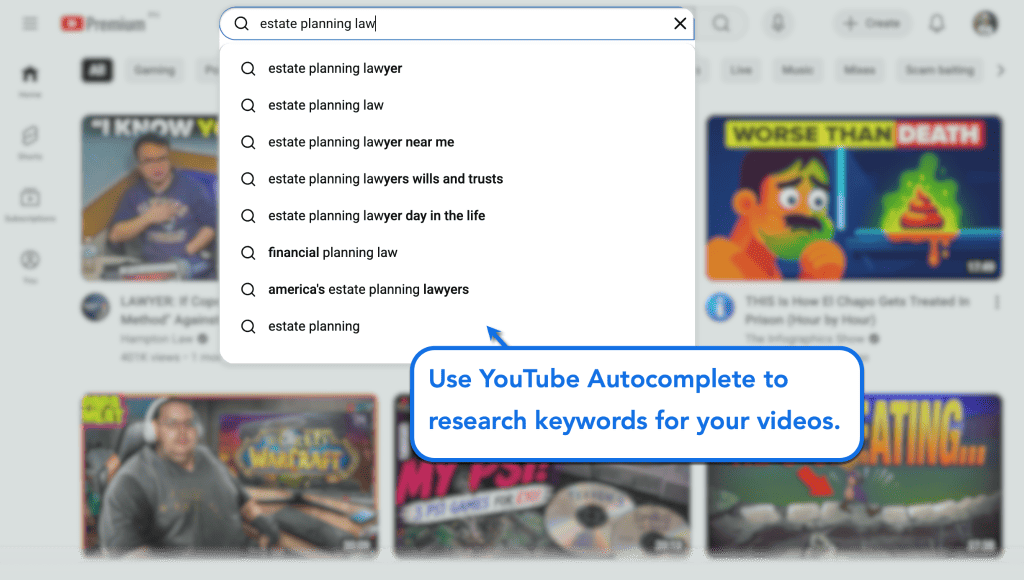Show more filter chips with right chevron
Screen dimensions: 1024x580
(1000, 70)
